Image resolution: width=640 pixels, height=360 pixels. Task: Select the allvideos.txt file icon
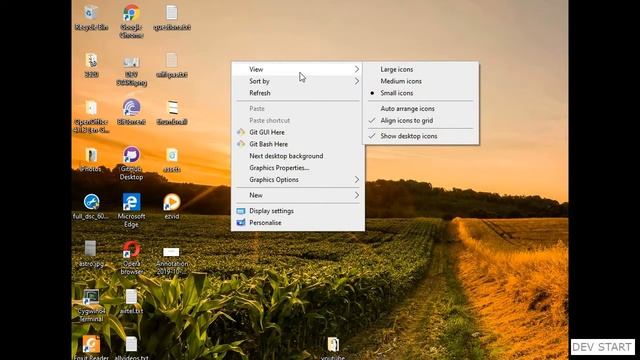131,347
